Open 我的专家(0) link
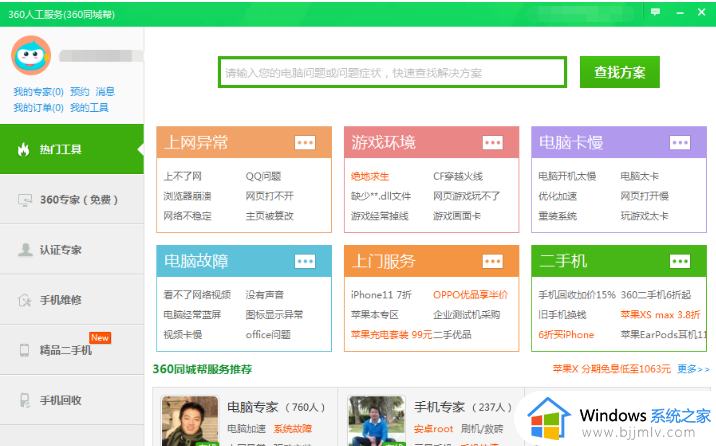Image resolution: width=716 pixels, height=446 pixels. (x=38, y=92)
